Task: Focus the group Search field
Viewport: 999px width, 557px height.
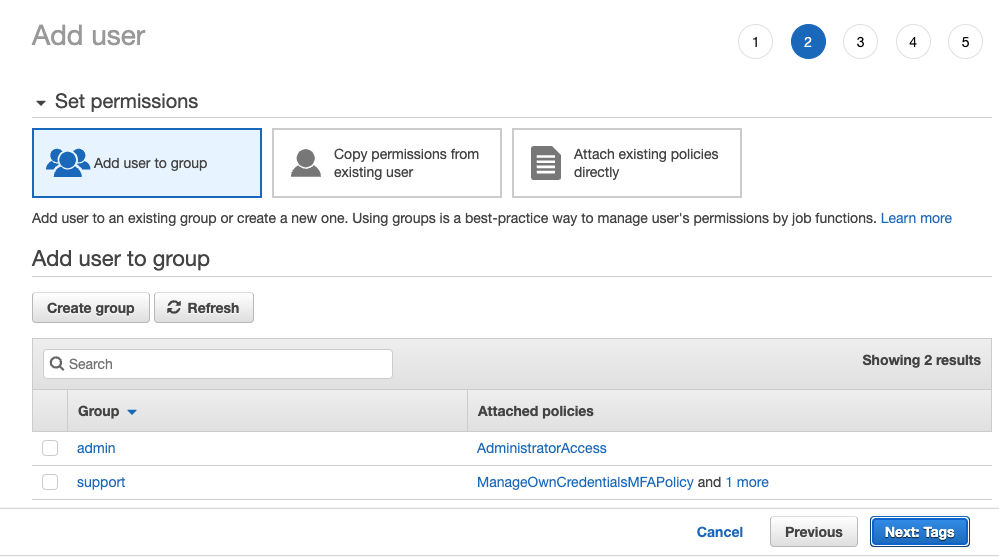Action: point(227,364)
